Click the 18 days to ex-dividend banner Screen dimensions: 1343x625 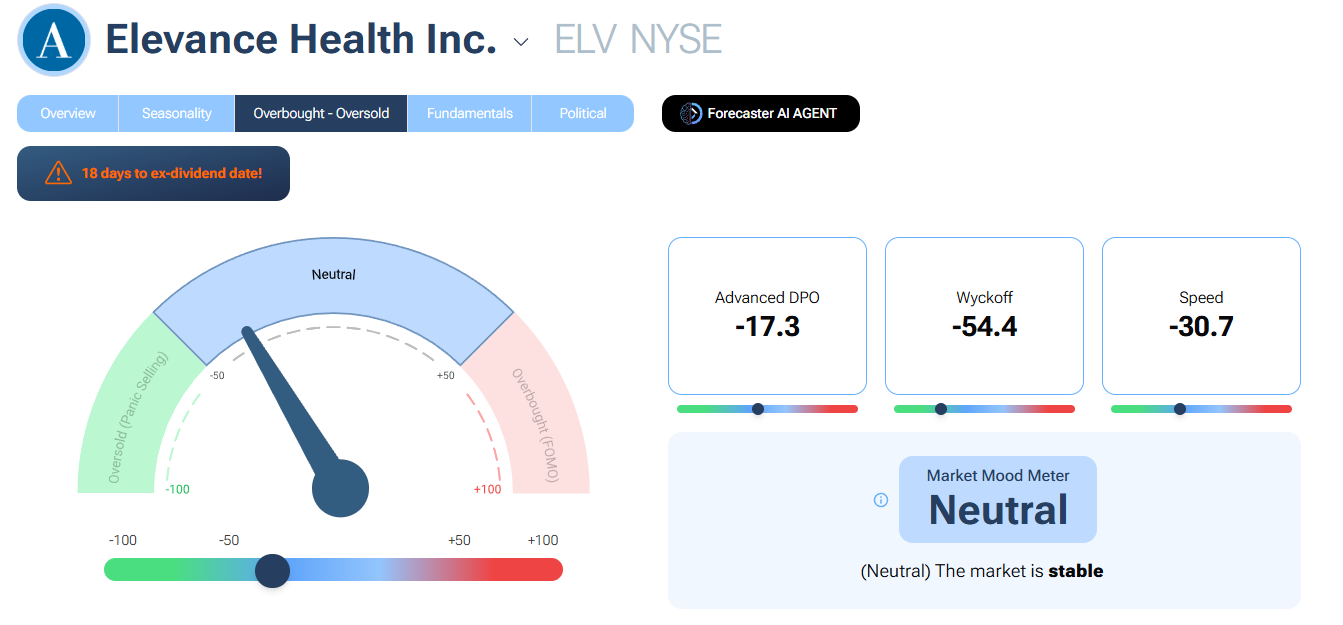click(153, 173)
